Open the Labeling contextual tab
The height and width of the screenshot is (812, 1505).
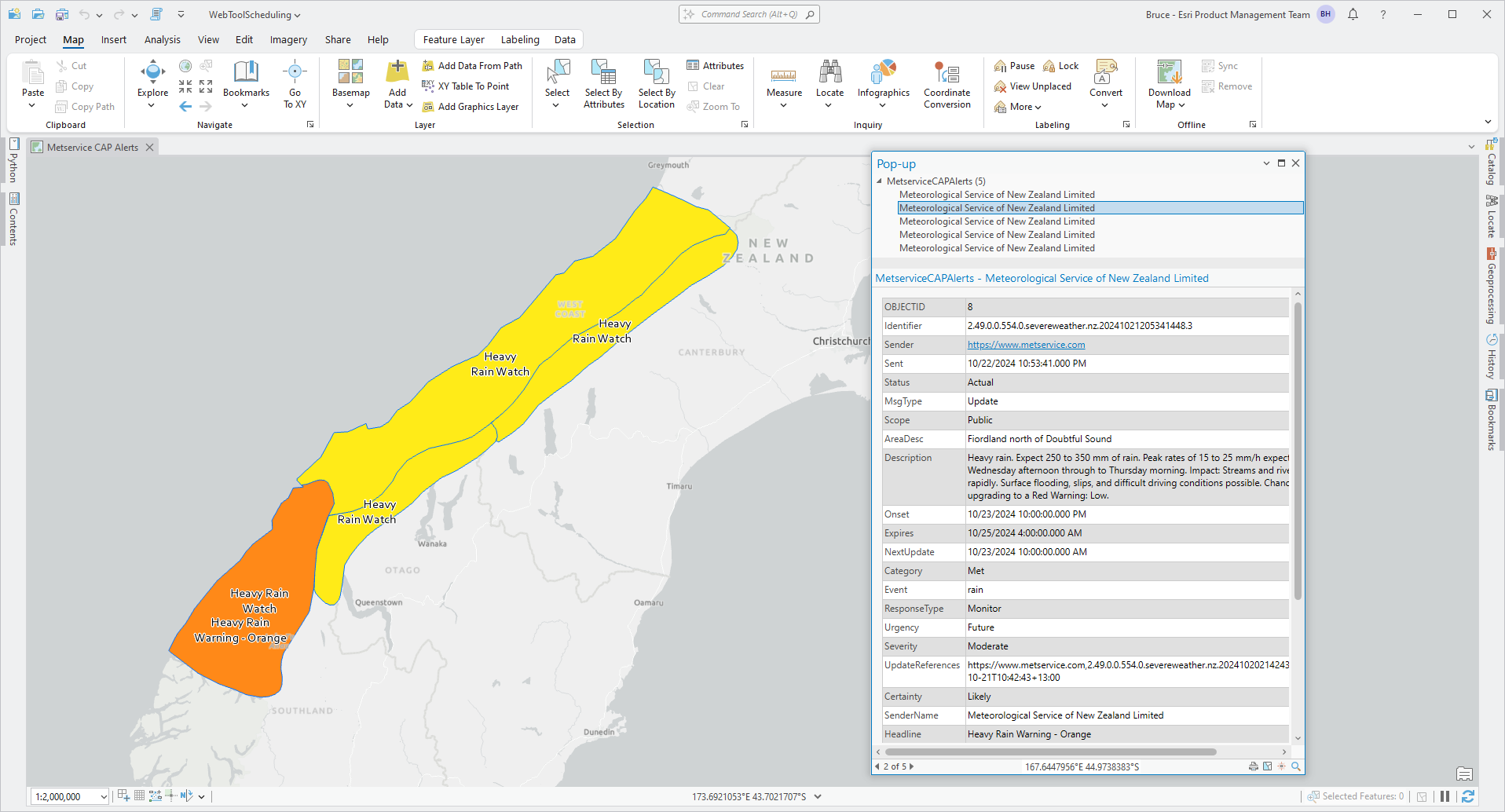coord(520,40)
